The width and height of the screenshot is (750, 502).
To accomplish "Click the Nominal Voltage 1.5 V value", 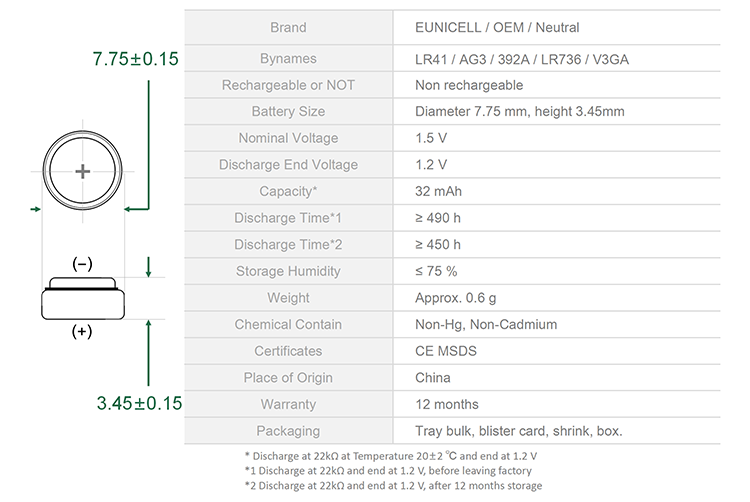I will 431,138.
